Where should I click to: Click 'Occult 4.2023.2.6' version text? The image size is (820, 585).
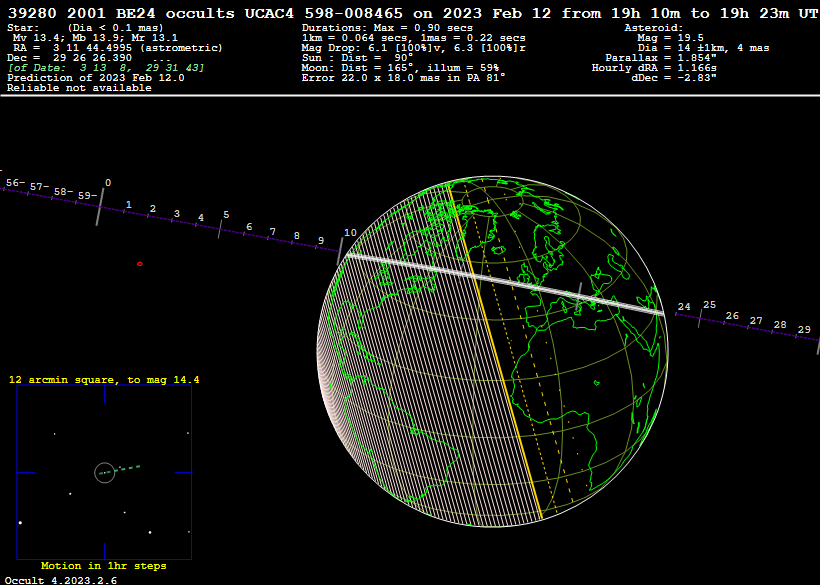[x=61, y=580]
